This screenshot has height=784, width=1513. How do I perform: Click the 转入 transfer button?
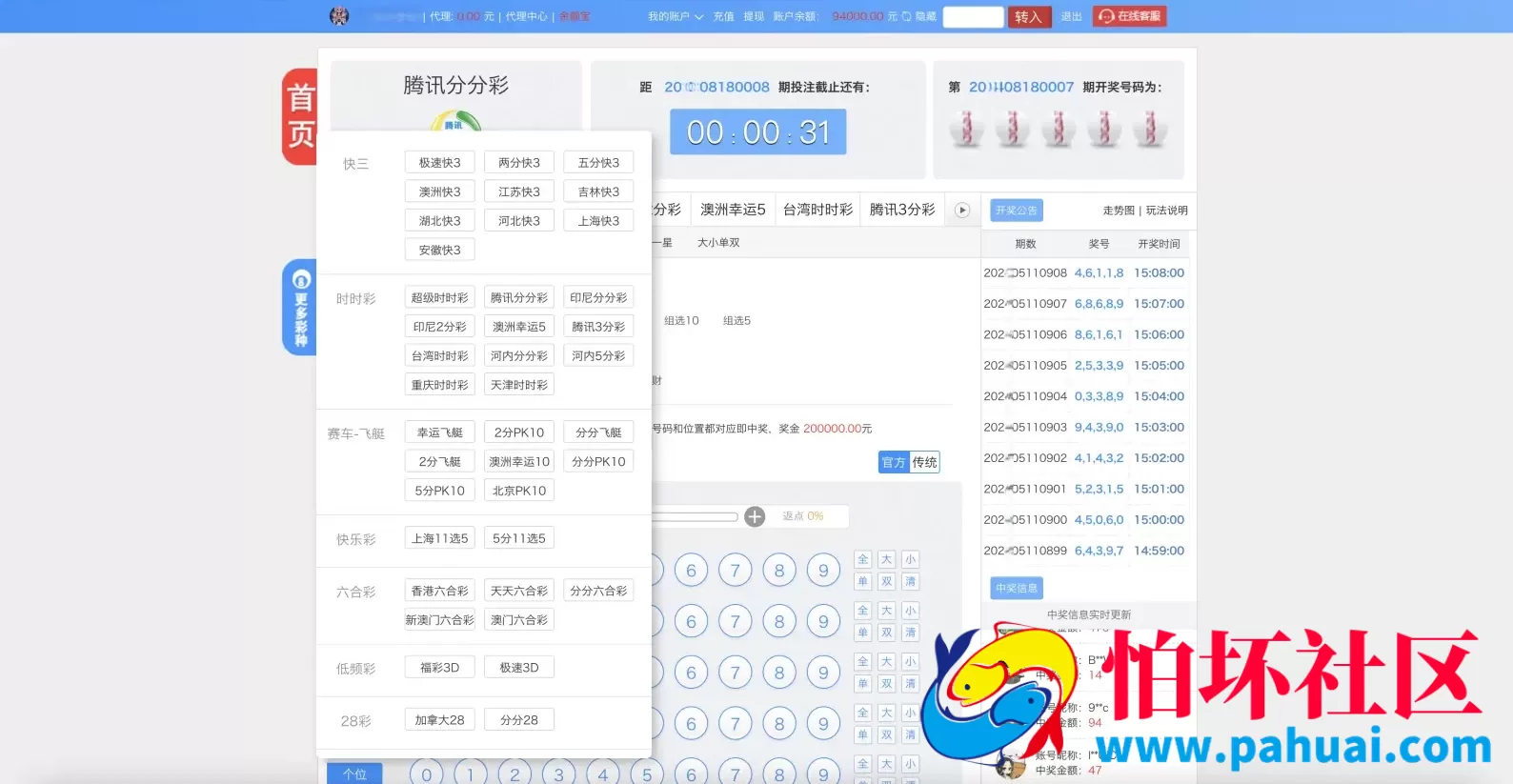pos(1029,17)
